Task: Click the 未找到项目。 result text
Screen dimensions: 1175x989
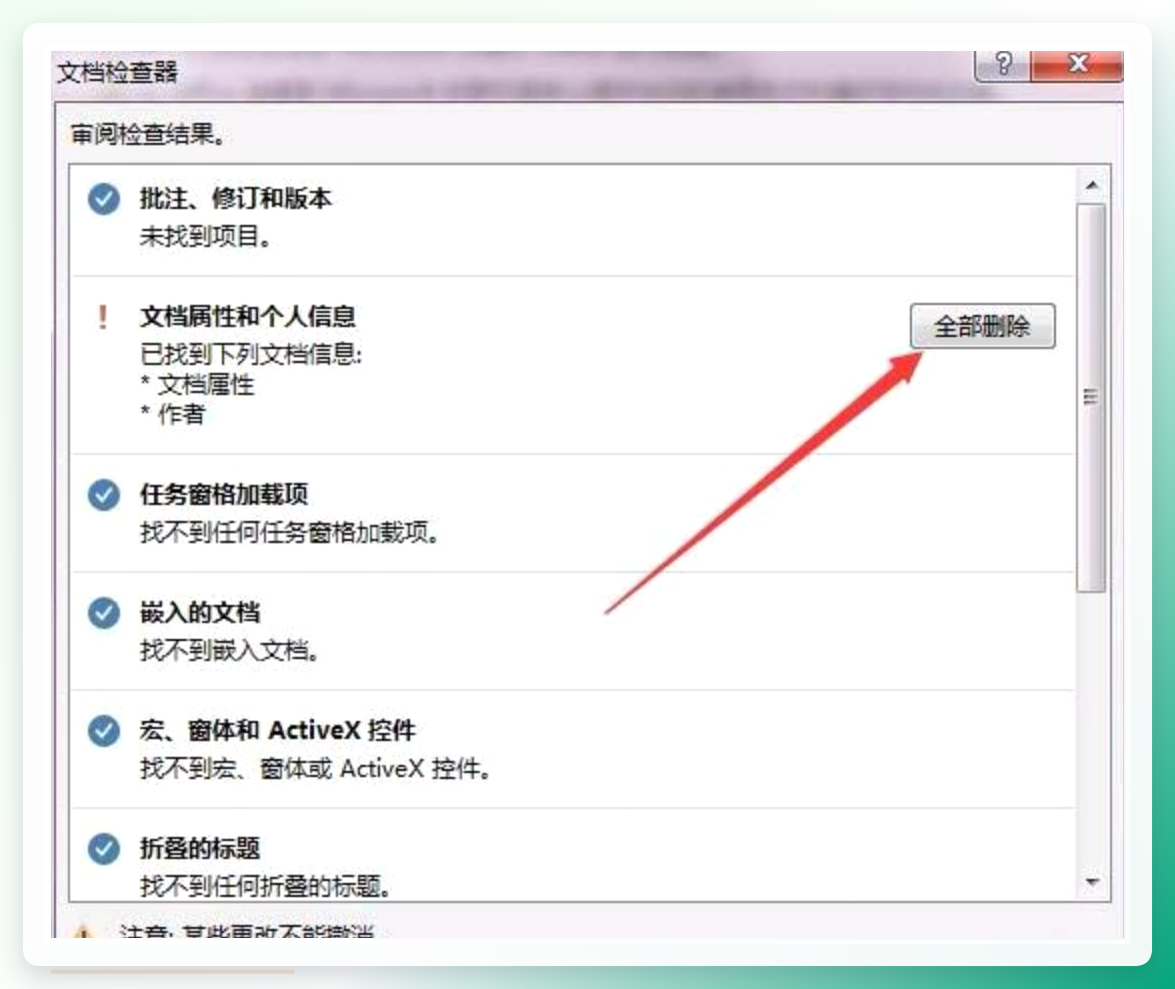Action: pos(205,237)
